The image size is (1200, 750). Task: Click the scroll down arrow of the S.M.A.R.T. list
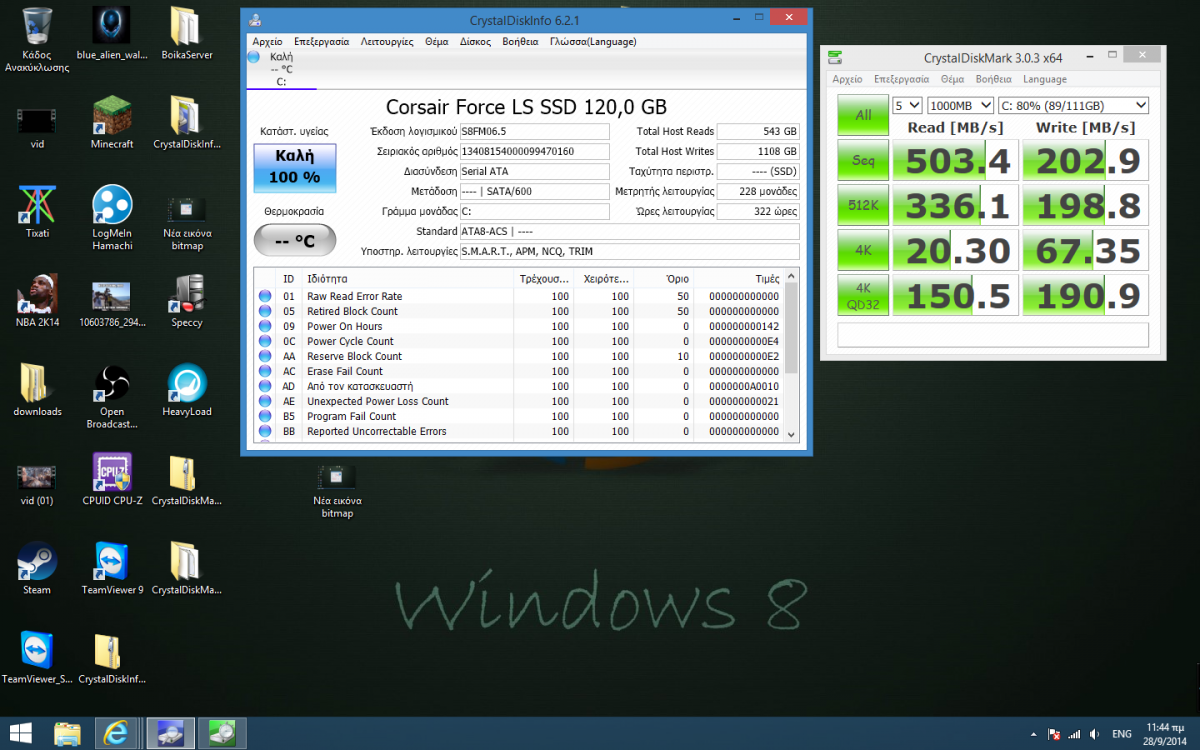(792, 434)
